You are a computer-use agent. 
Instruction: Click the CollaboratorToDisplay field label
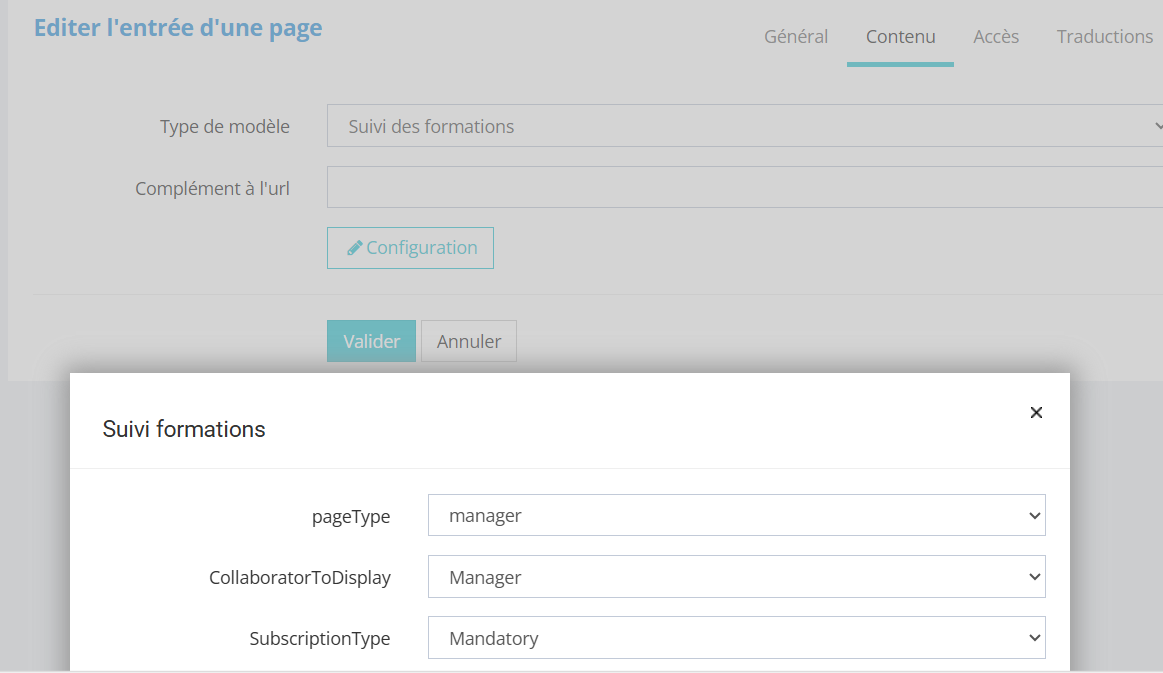[299, 578]
